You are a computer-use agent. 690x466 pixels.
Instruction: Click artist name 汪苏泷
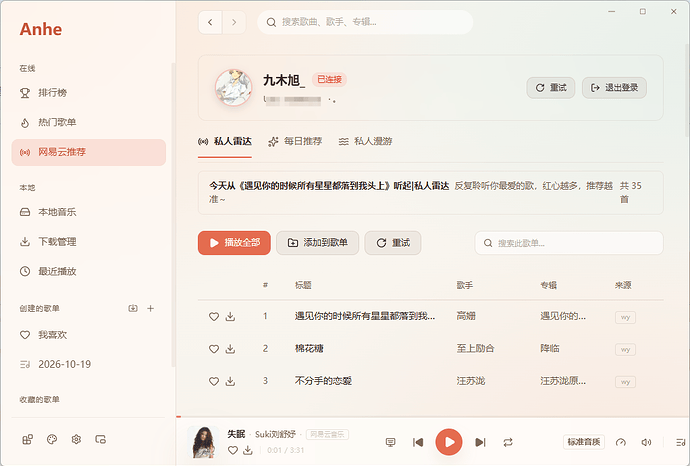(x=471, y=381)
